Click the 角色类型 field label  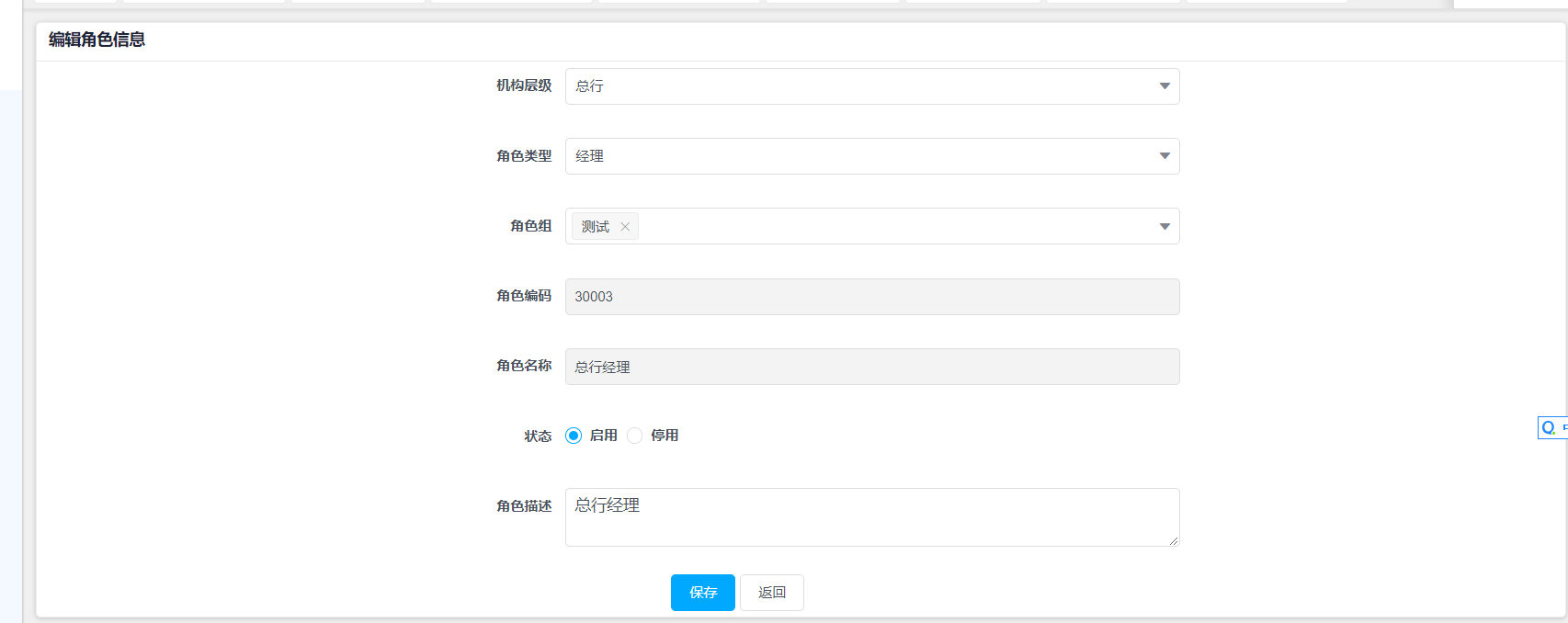coord(524,156)
